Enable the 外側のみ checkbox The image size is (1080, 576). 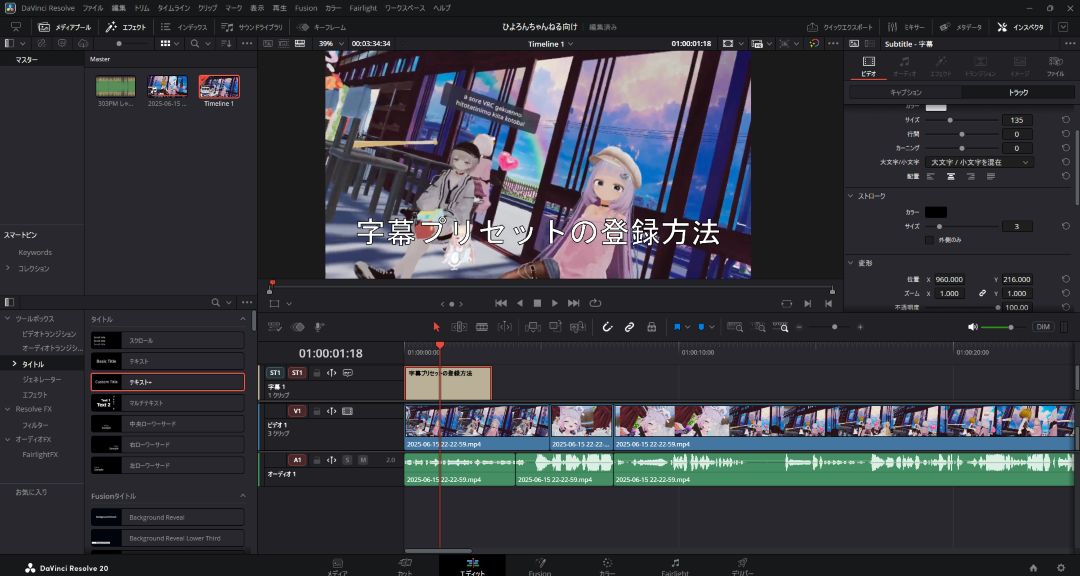click(x=929, y=240)
